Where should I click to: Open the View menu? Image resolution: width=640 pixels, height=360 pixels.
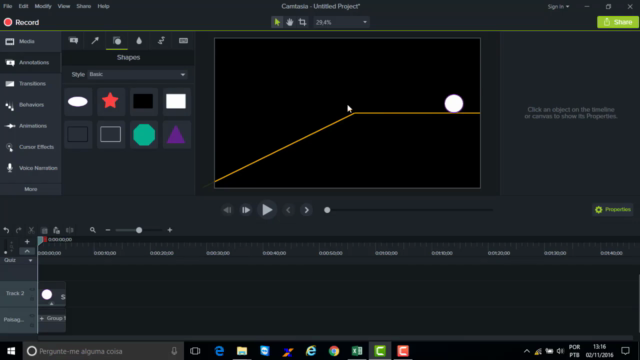64,6
